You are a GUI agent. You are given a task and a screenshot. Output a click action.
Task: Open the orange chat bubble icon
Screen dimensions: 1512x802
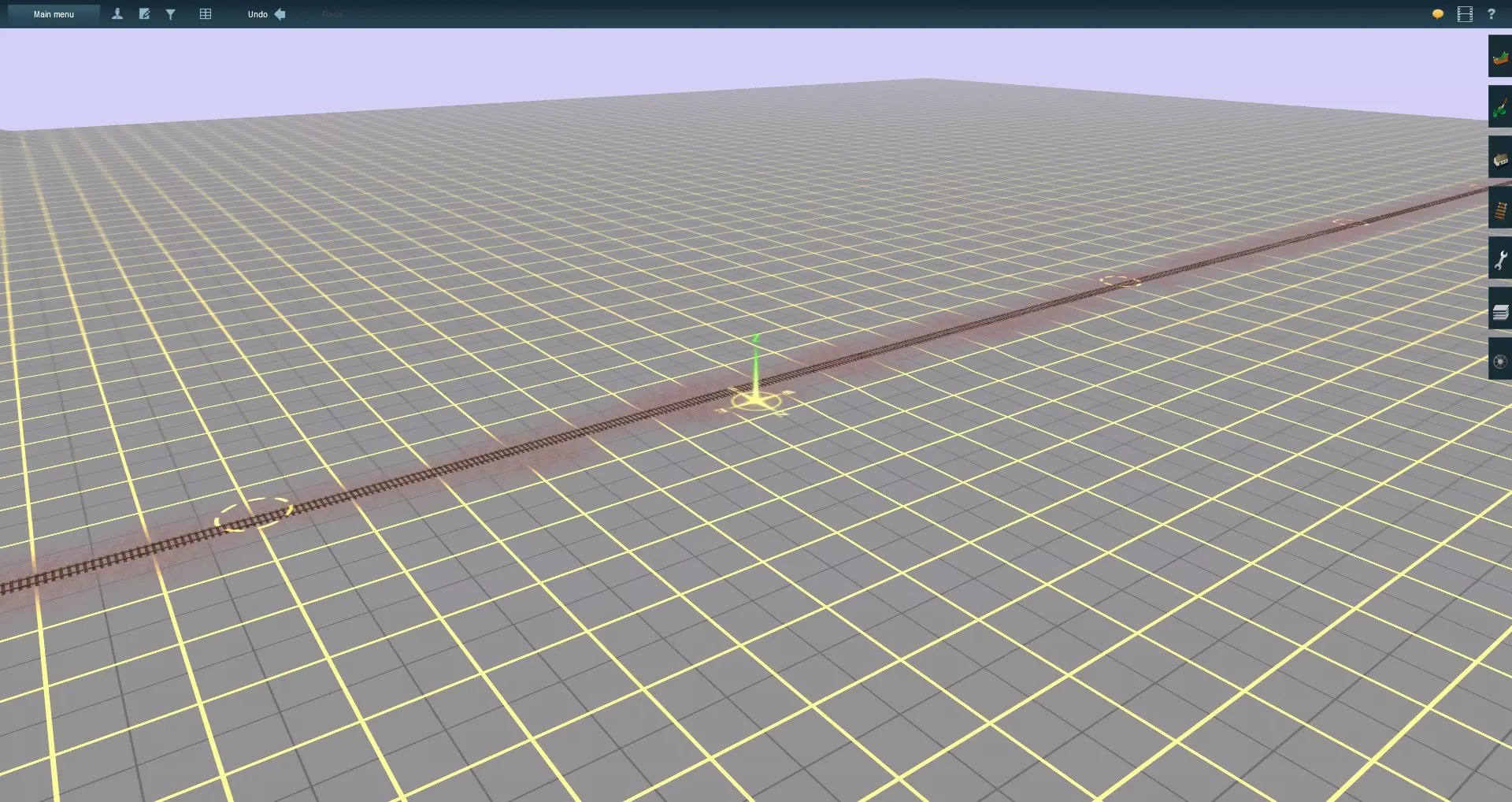point(1438,14)
